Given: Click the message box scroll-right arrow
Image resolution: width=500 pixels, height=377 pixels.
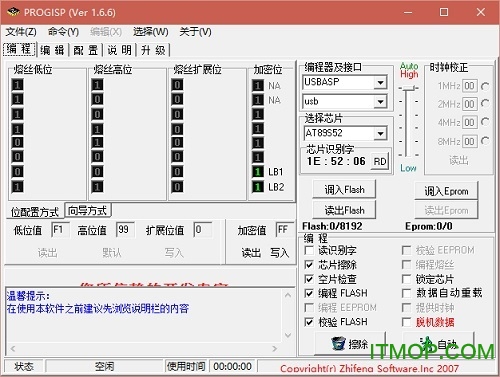Looking at the screenshot, I should 275,349.
